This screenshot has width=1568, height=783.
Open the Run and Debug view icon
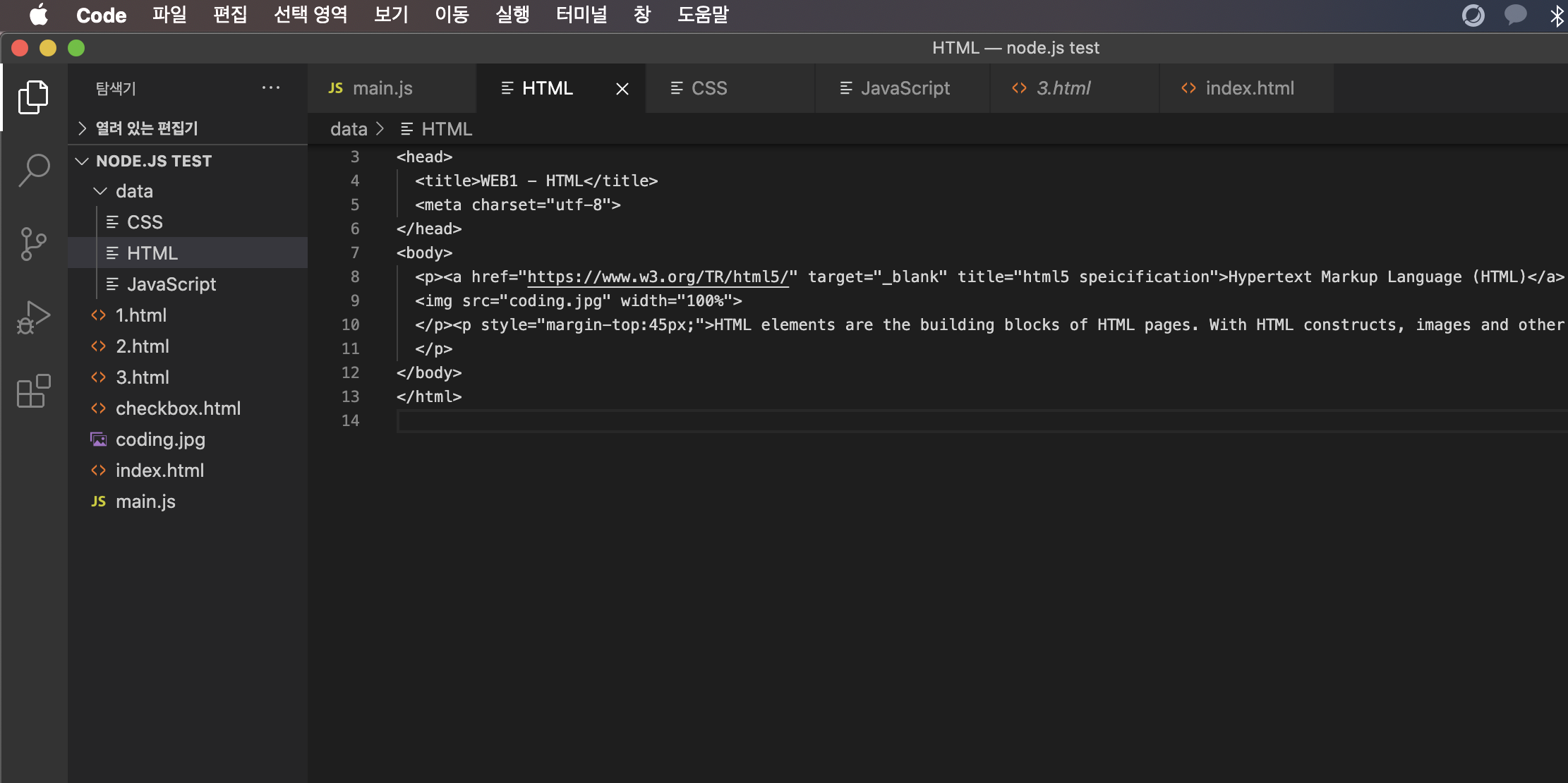(x=33, y=317)
